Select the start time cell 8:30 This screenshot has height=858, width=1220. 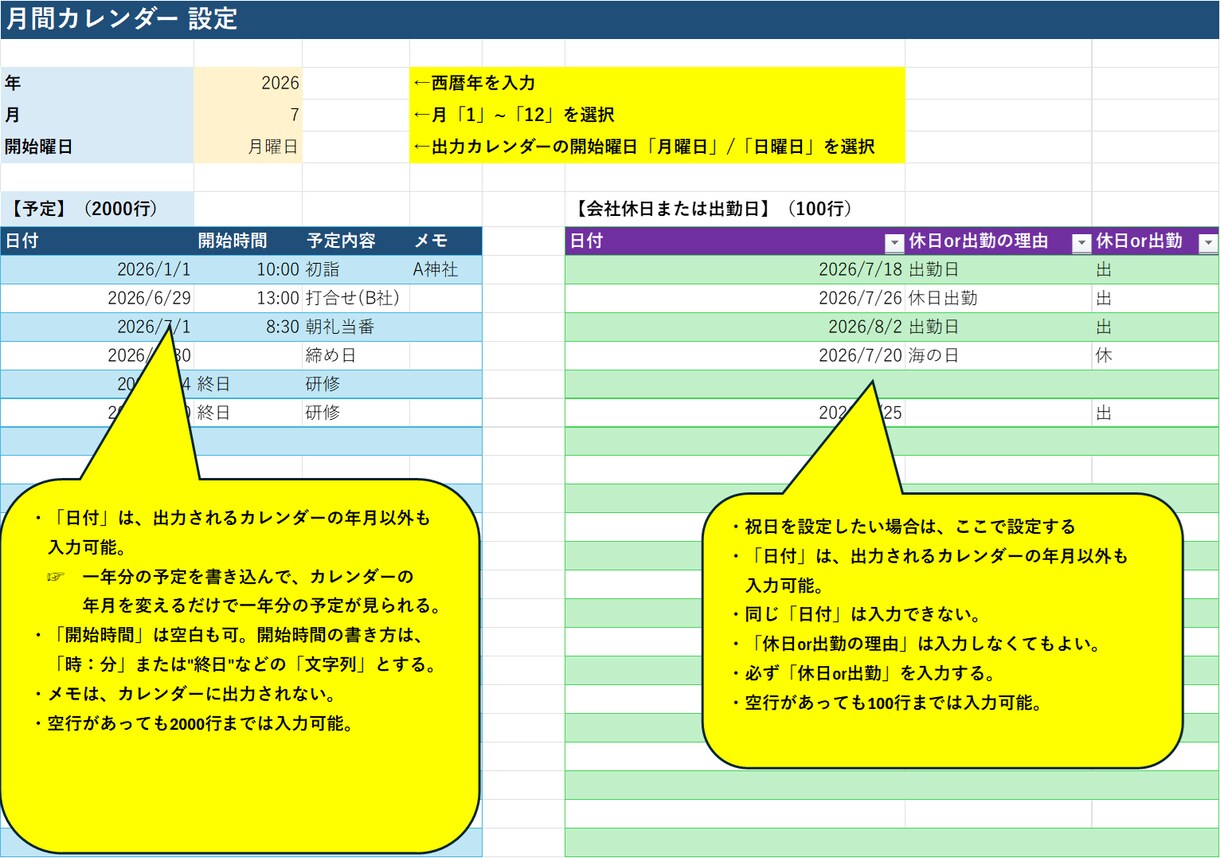click(248, 327)
